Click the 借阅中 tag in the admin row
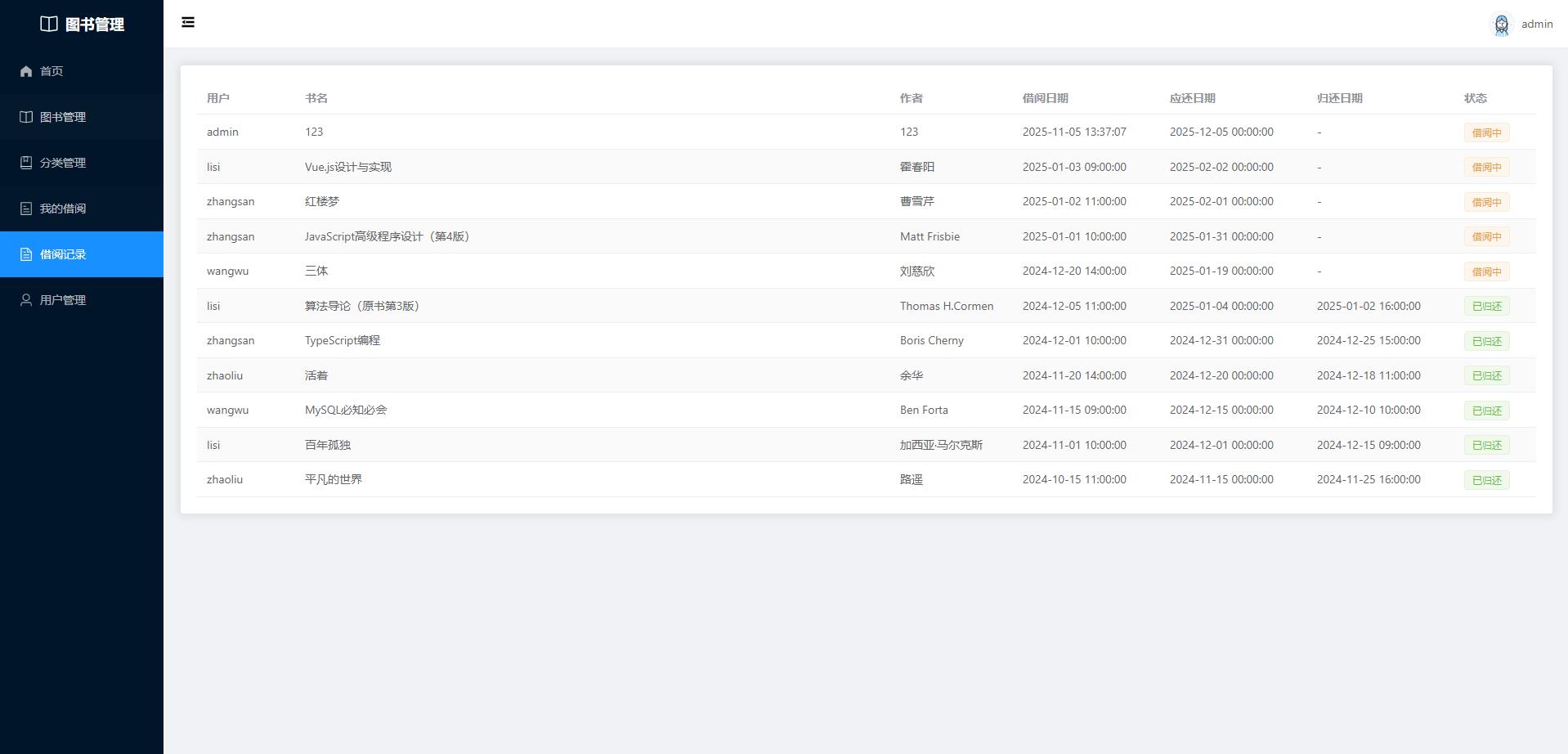The width and height of the screenshot is (1568, 754). pyautogui.click(x=1485, y=132)
